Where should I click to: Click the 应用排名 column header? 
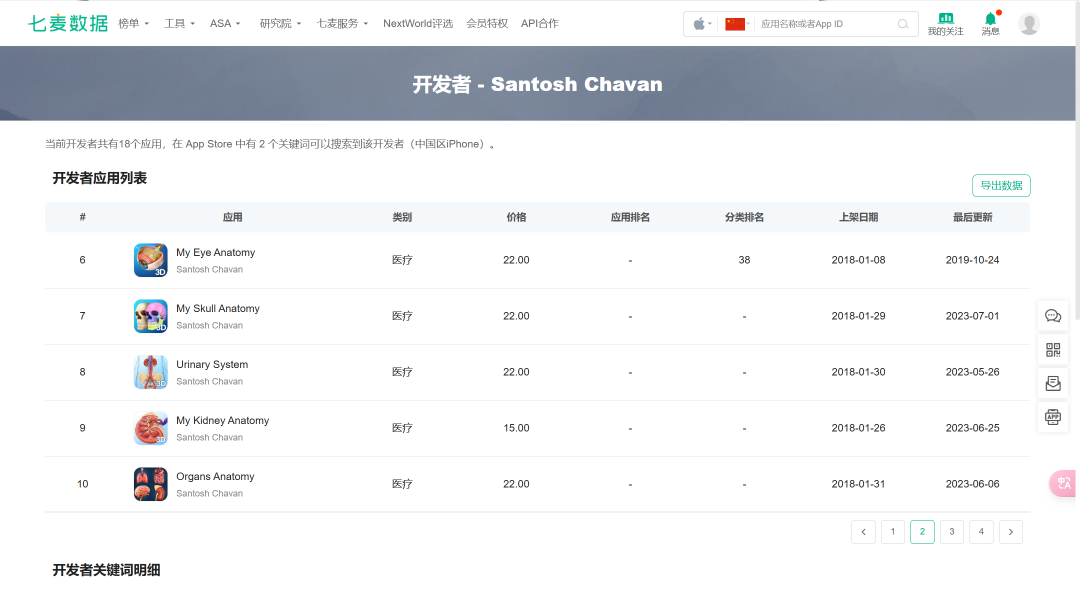[630, 217]
